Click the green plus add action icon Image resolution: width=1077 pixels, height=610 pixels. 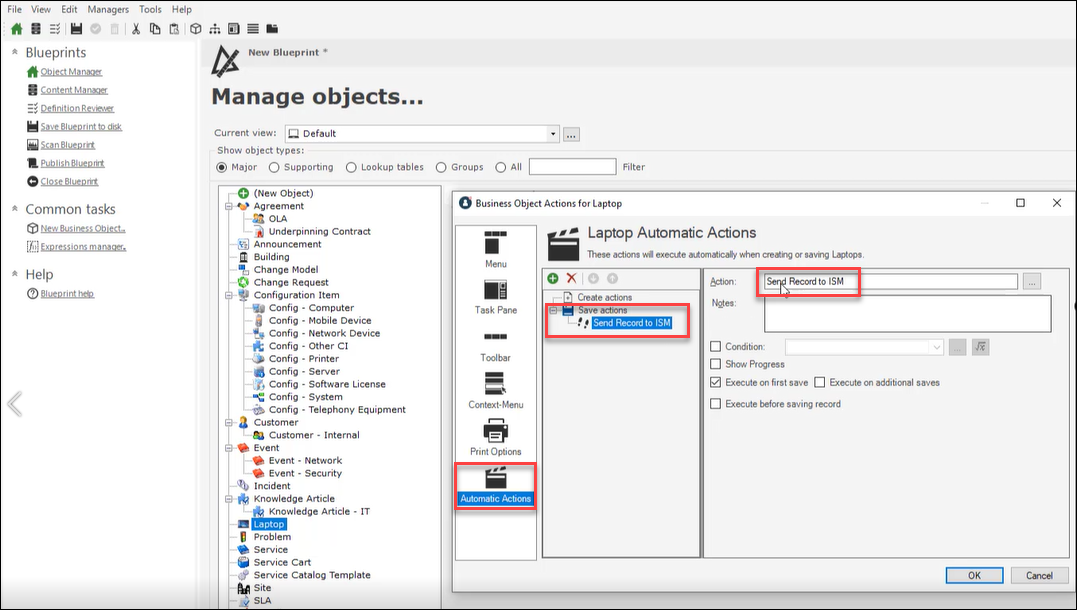[x=553, y=278]
